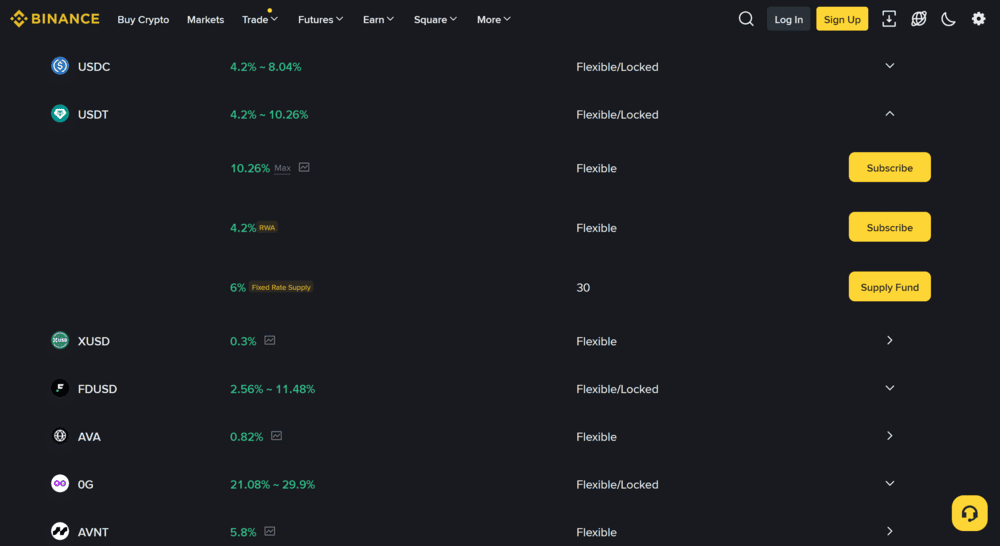Go to Buy Crypto

click(143, 20)
